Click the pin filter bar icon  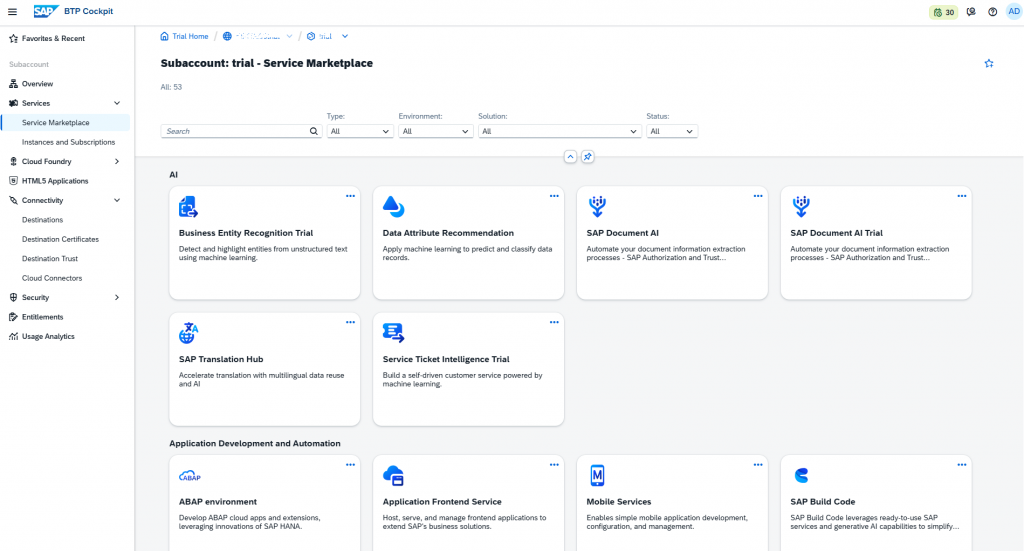click(x=588, y=157)
